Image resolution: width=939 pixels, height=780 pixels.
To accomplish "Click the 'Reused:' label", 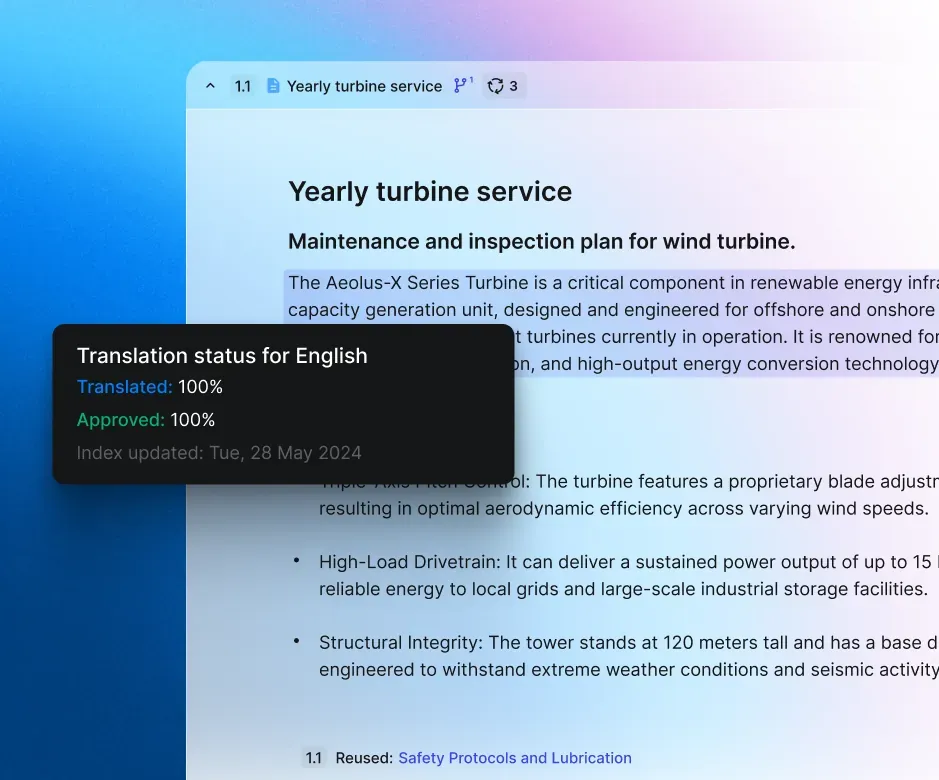I will coord(364,758).
